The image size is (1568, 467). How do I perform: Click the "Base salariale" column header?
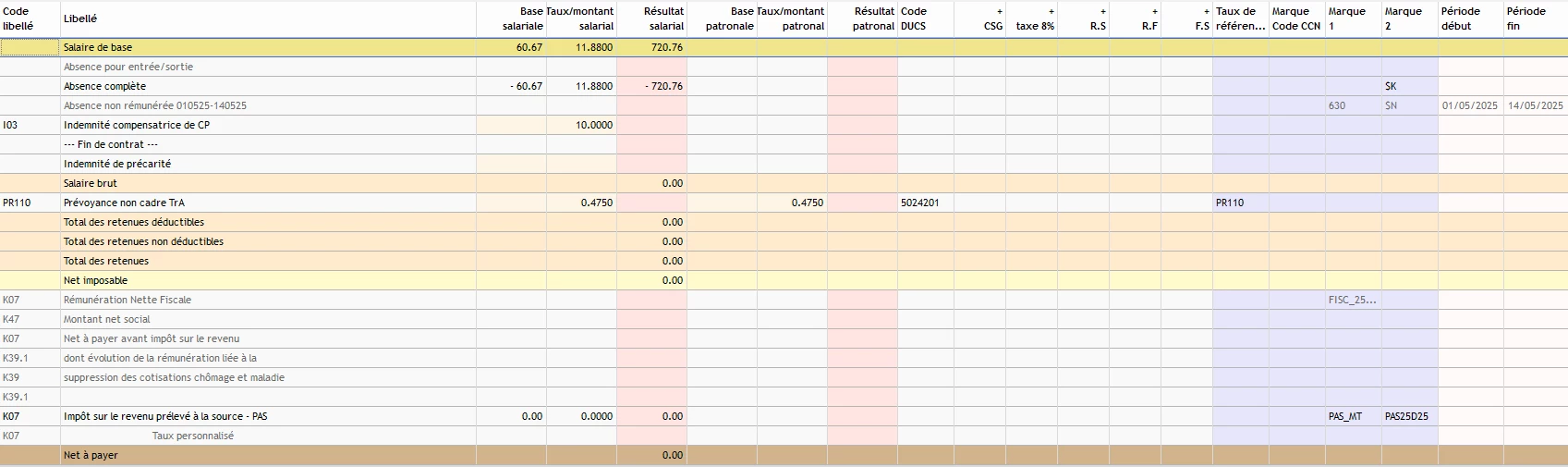511,18
